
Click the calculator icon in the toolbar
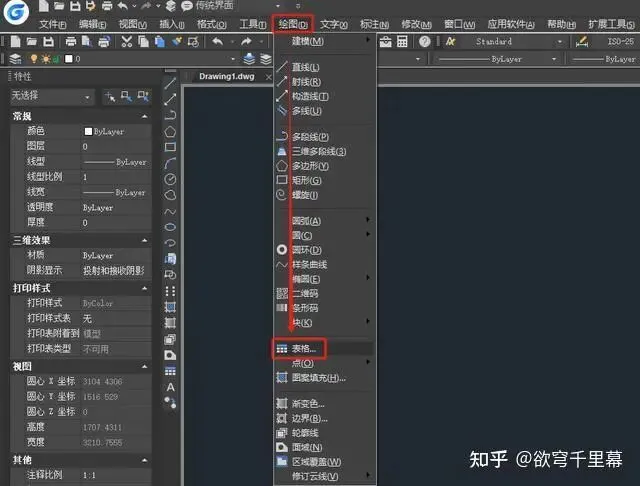(x=402, y=42)
